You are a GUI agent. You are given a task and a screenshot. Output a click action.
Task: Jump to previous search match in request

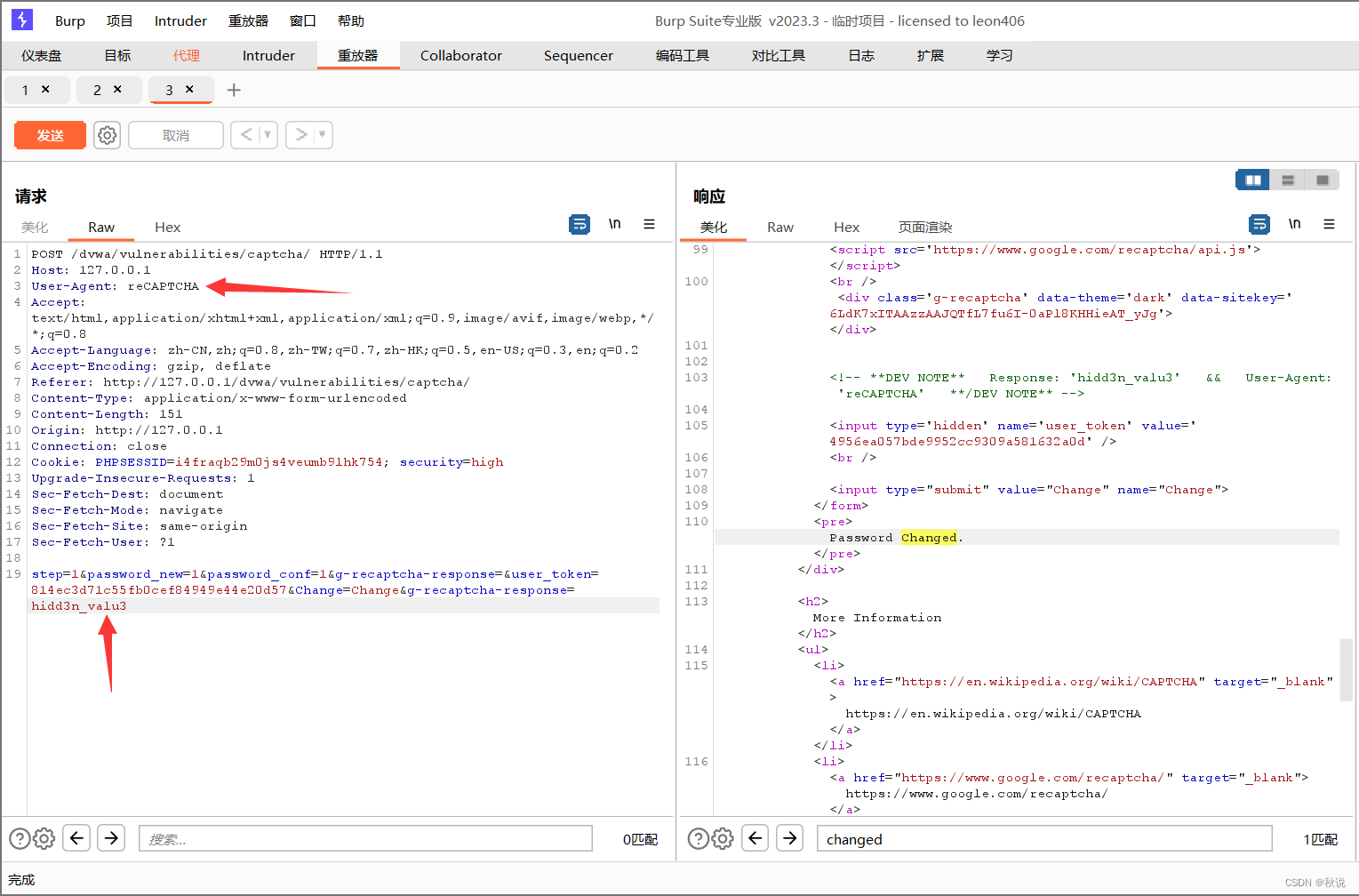[76, 837]
